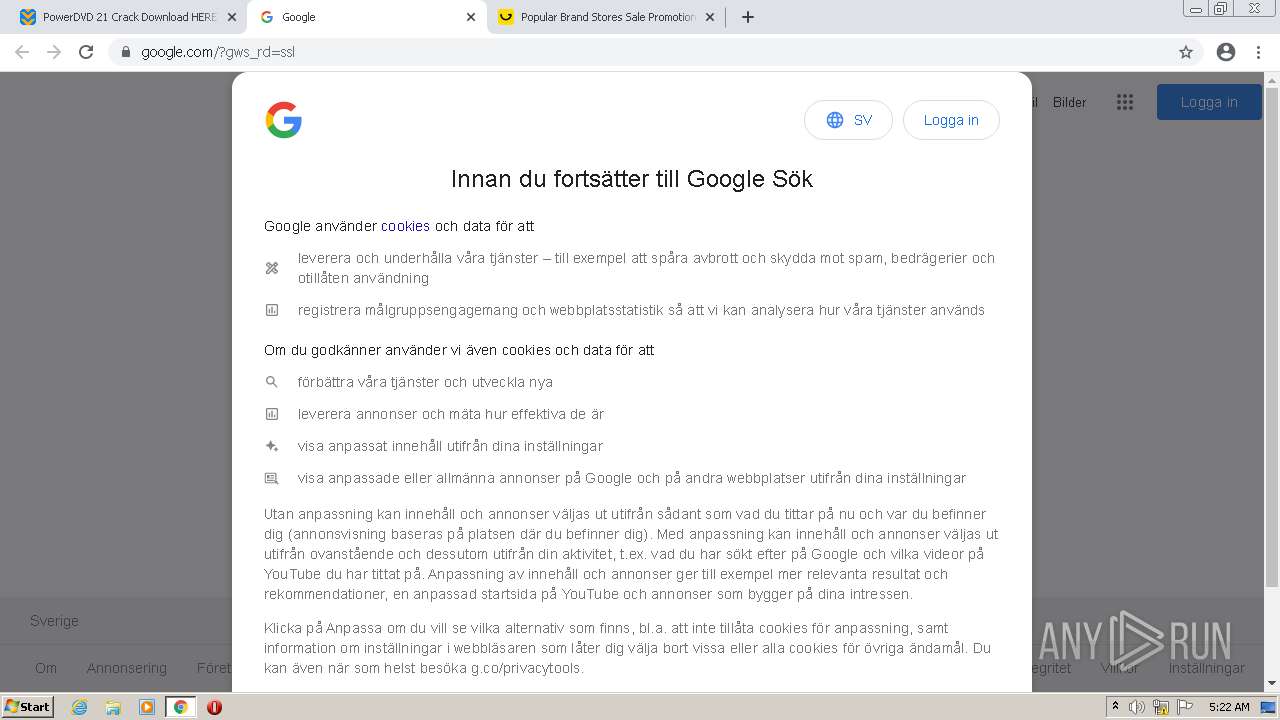Open Windows Media Player taskbar icon
The width and height of the screenshot is (1280, 720).
point(147,707)
